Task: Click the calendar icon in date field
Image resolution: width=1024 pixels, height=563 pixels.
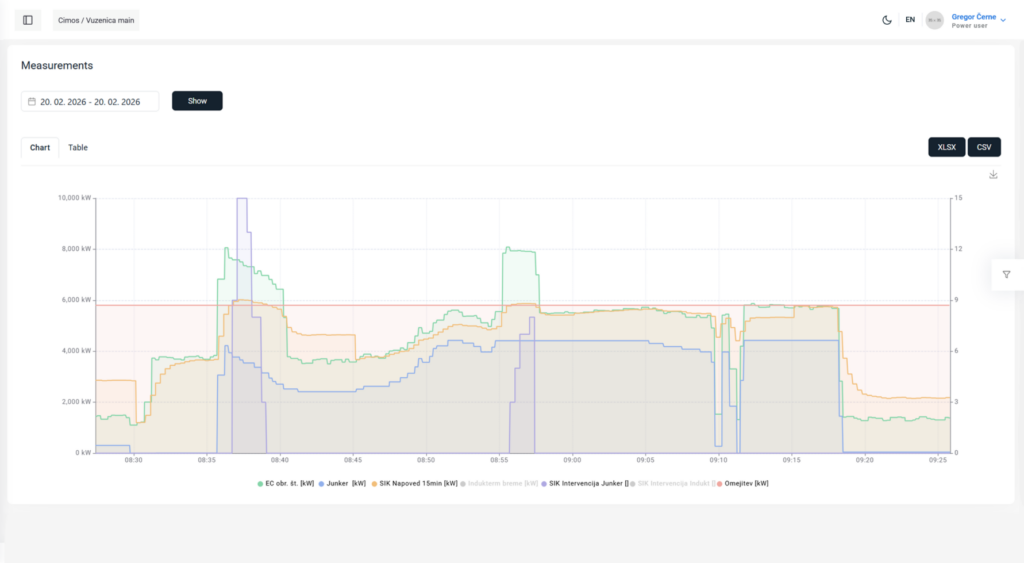Action: click(x=31, y=101)
